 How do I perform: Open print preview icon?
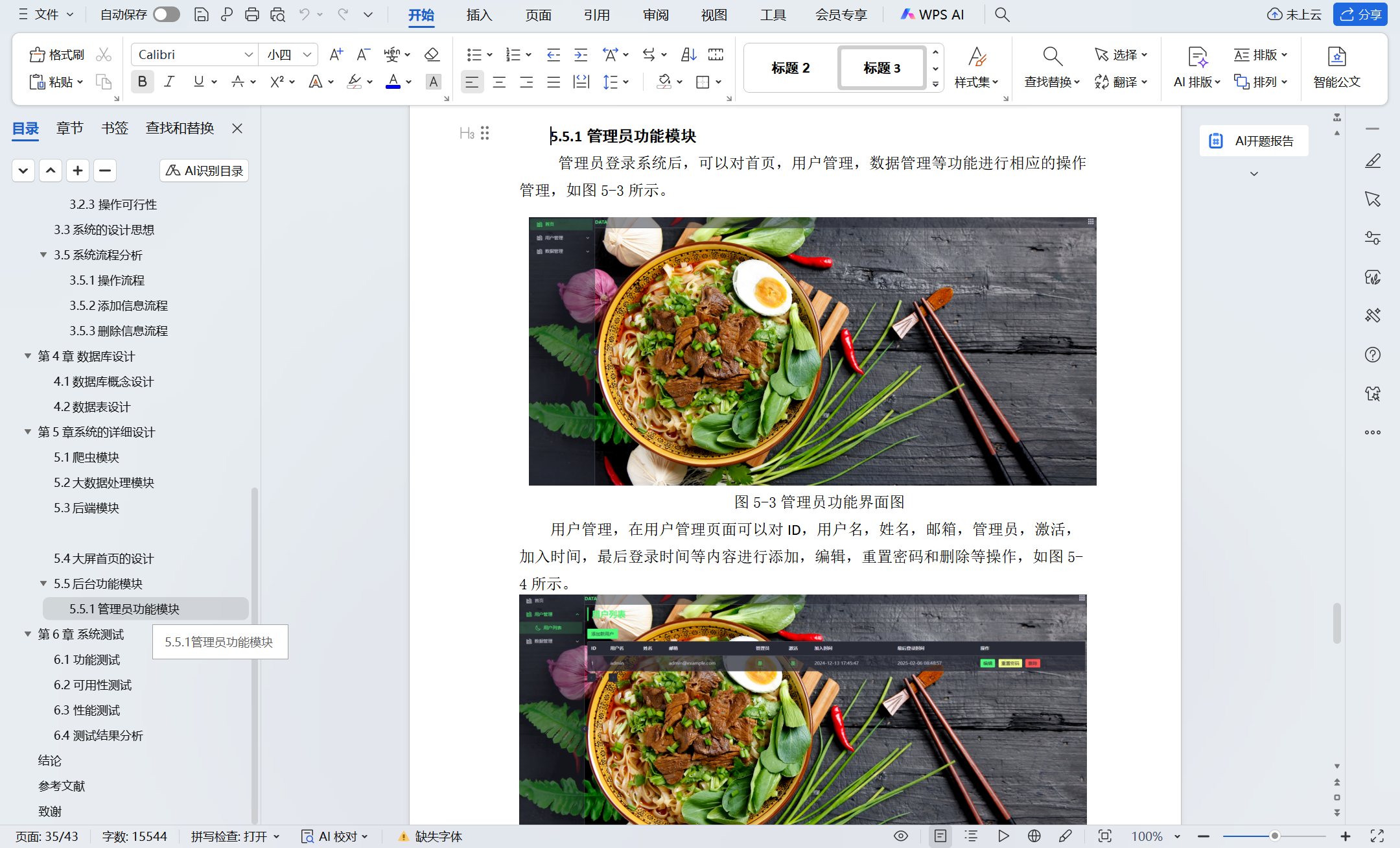278,14
